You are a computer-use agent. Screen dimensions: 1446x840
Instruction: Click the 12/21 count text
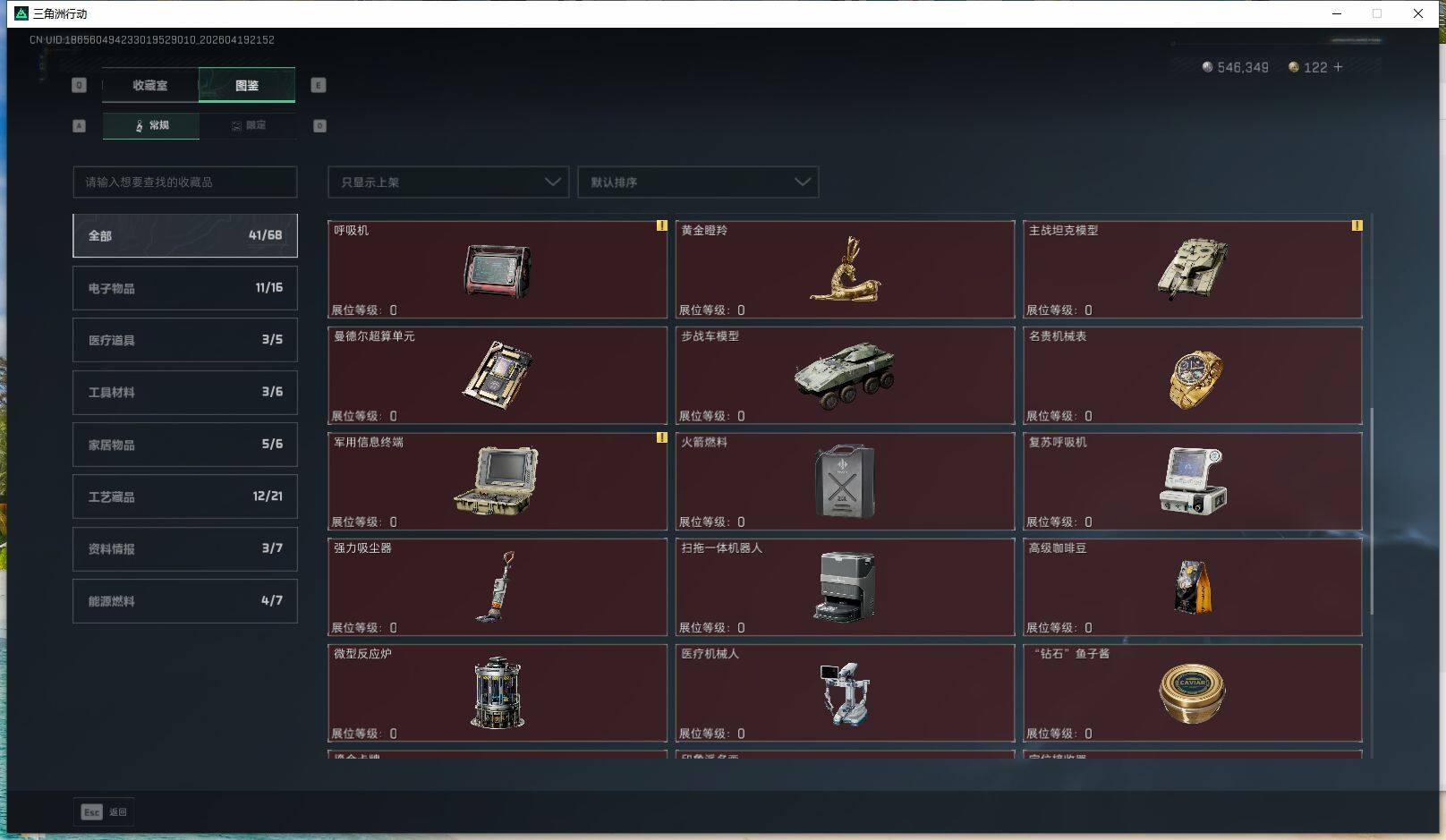268,496
